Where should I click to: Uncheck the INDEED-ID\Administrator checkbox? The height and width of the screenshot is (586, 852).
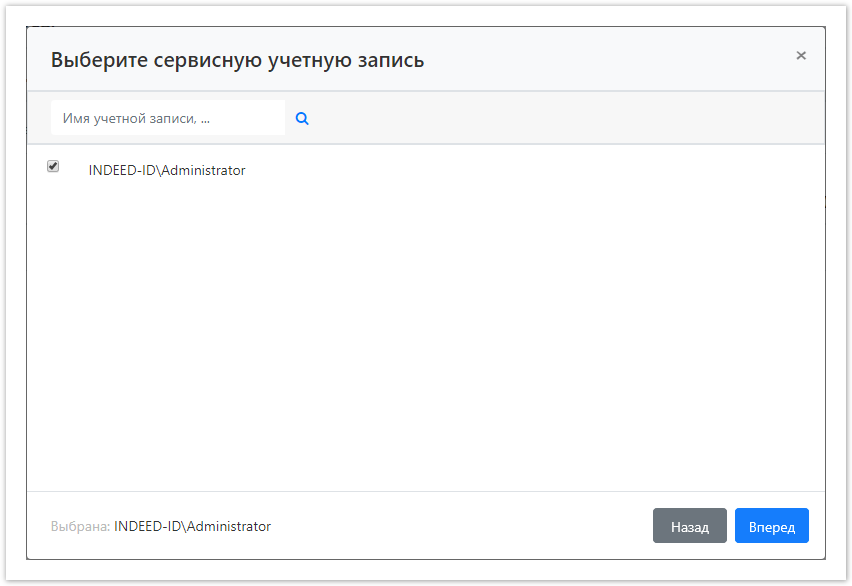53,167
